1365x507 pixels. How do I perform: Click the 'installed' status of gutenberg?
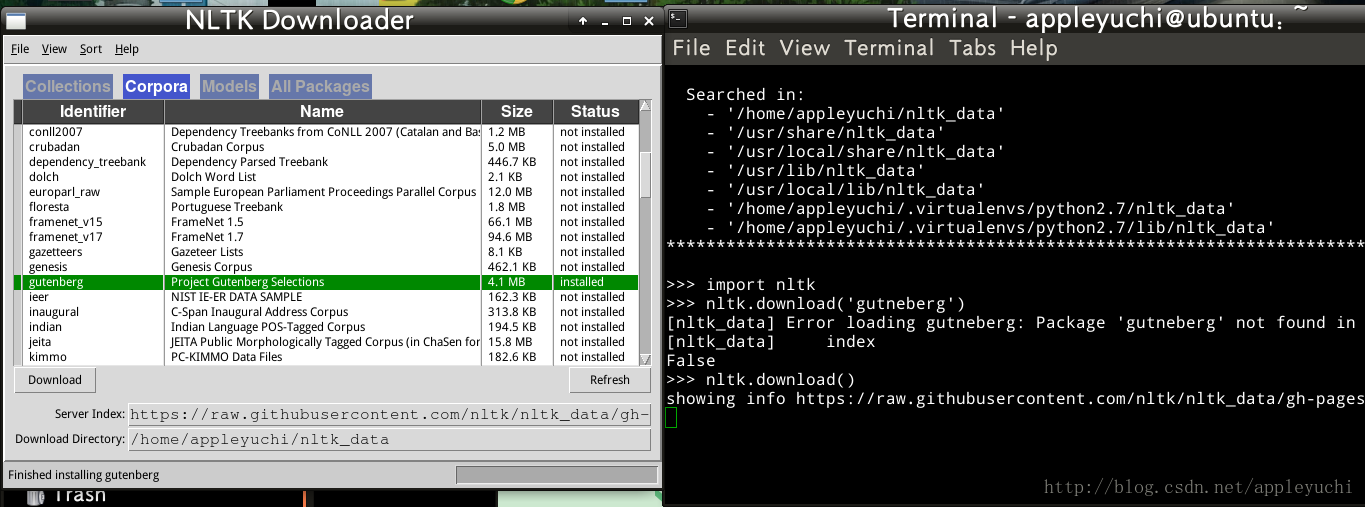pyautogui.click(x=582, y=282)
